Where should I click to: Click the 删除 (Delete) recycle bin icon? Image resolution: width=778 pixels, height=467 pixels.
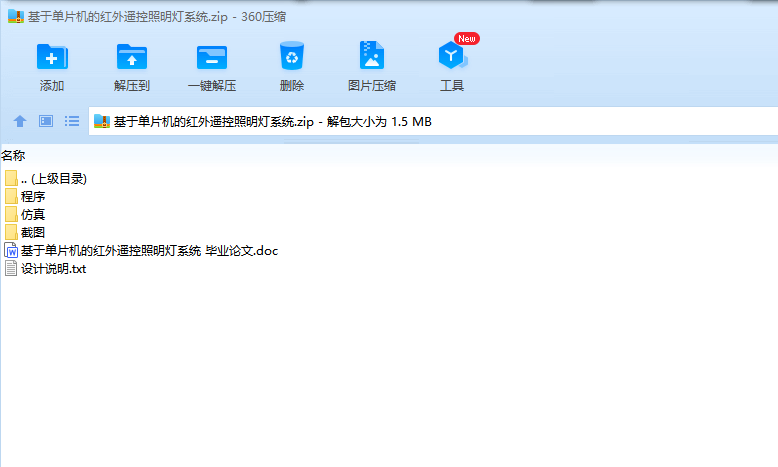(x=292, y=56)
